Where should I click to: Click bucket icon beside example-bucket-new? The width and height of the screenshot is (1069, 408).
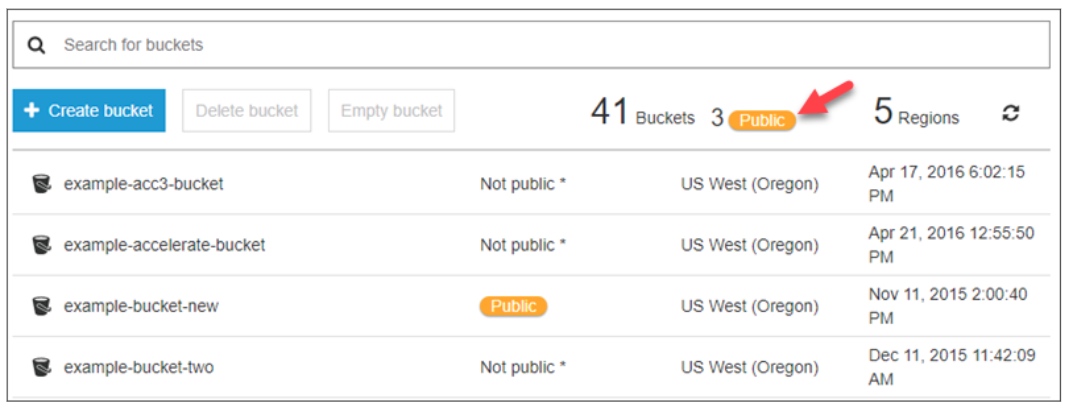click(41, 306)
